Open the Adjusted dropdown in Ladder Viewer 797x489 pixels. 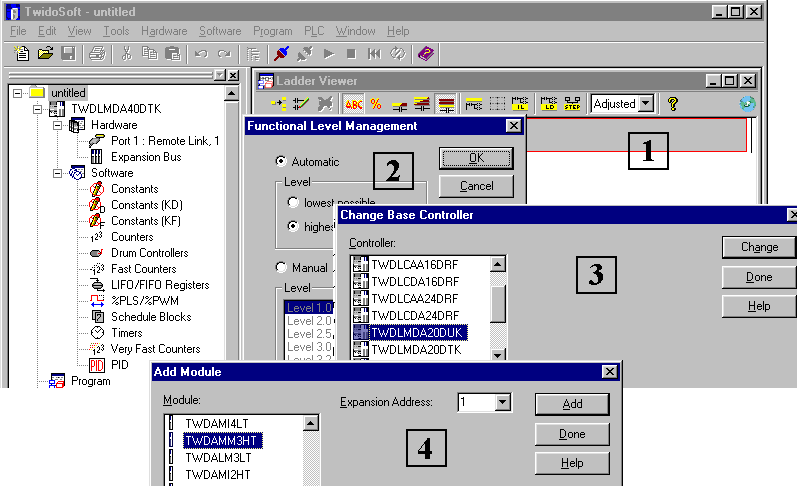(x=646, y=104)
